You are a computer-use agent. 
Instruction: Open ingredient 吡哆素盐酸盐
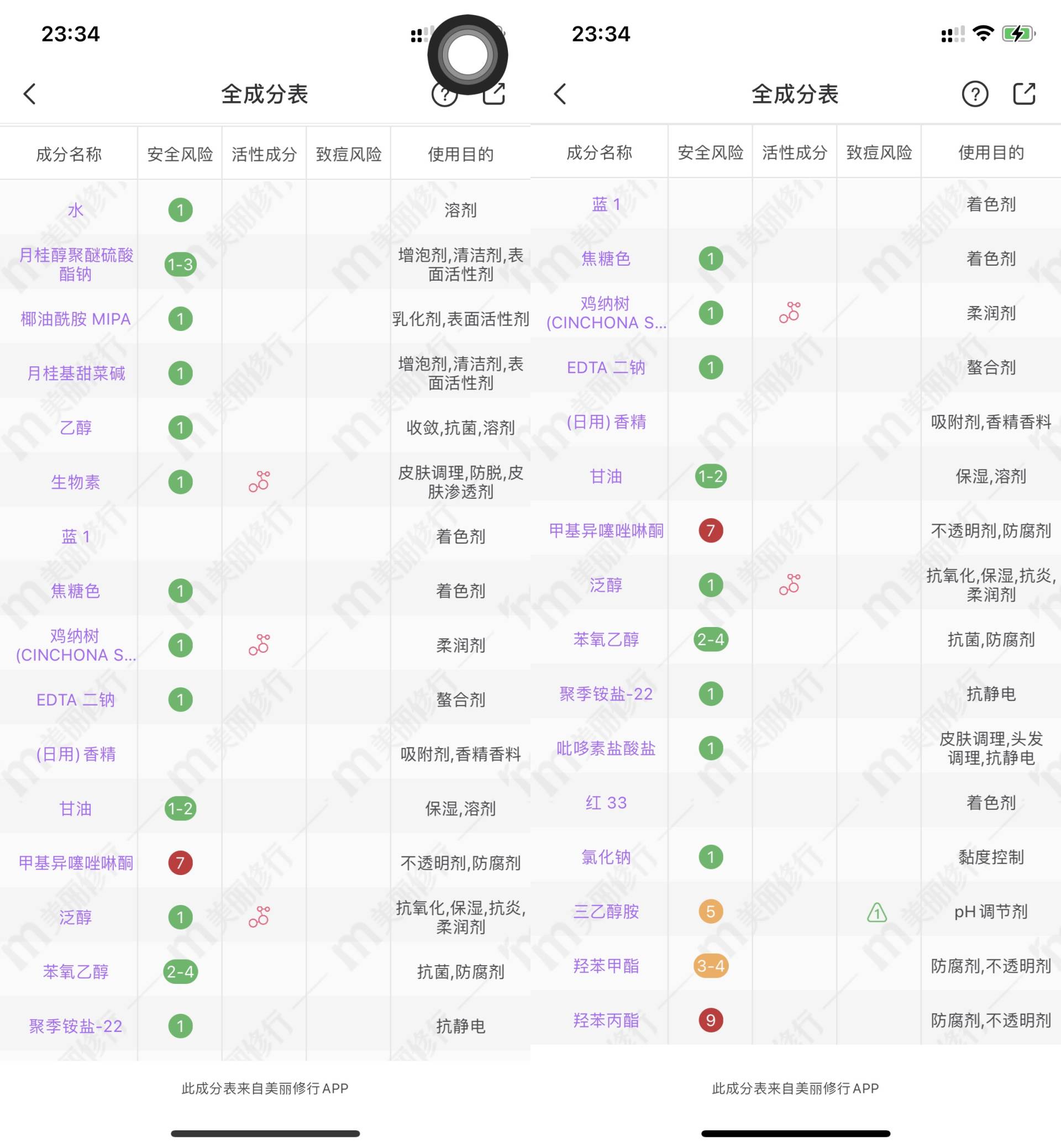[x=606, y=749]
